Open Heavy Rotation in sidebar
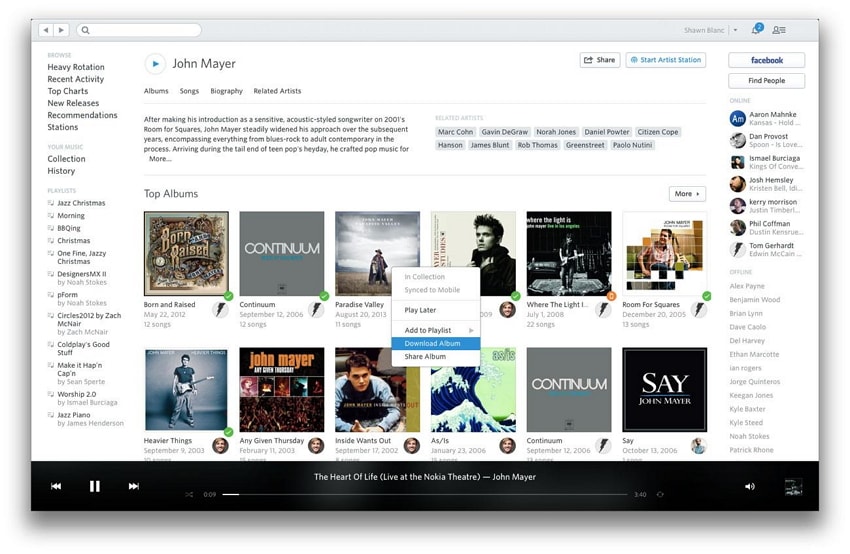The image size is (850, 554). click(x=76, y=67)
